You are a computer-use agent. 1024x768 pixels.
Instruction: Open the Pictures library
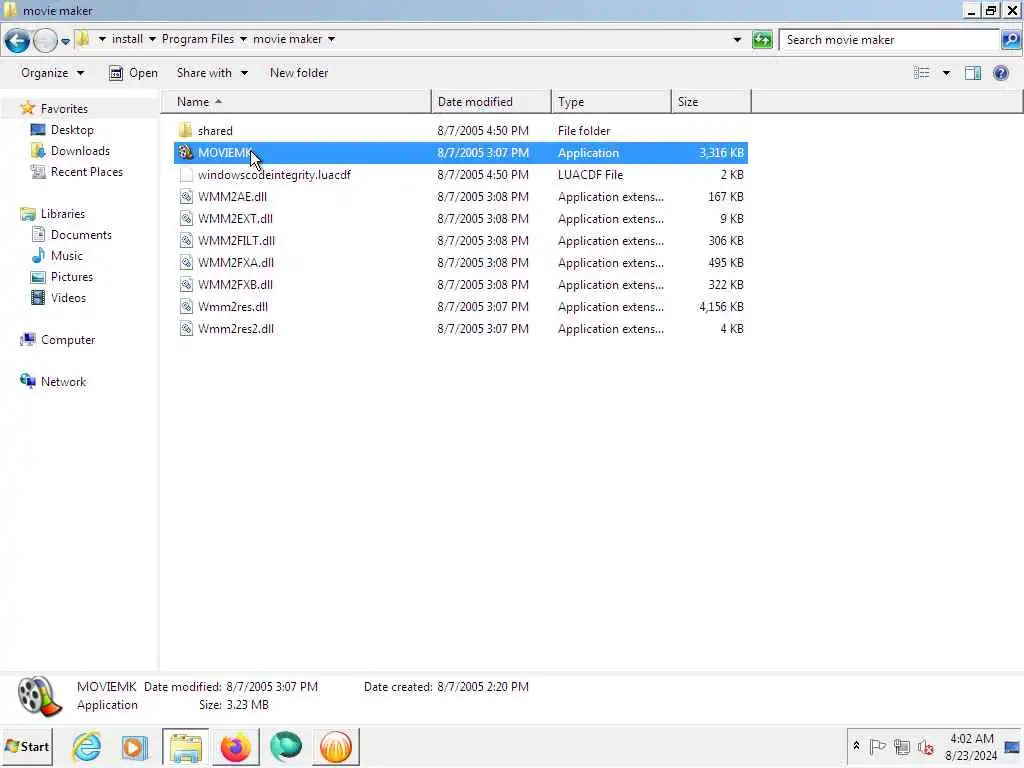[72, 277]
